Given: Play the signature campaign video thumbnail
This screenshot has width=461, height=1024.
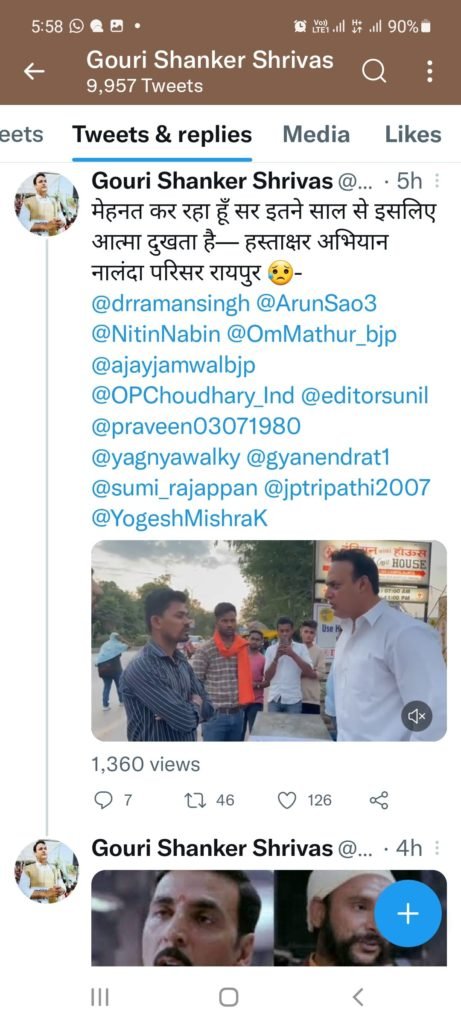Looking at the screenshot, I should click(269, 641).
